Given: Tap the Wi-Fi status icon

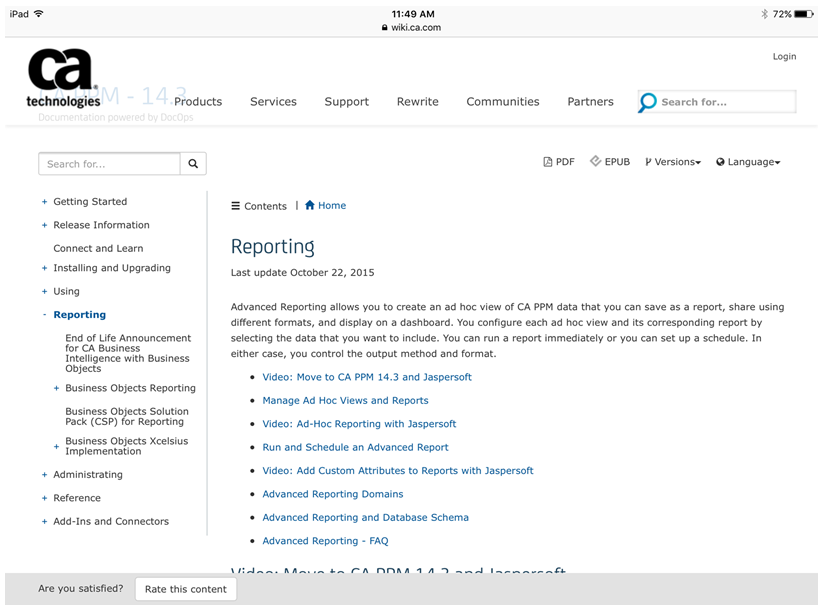Looking at the screenshot, I should click(x=38, y=14).
